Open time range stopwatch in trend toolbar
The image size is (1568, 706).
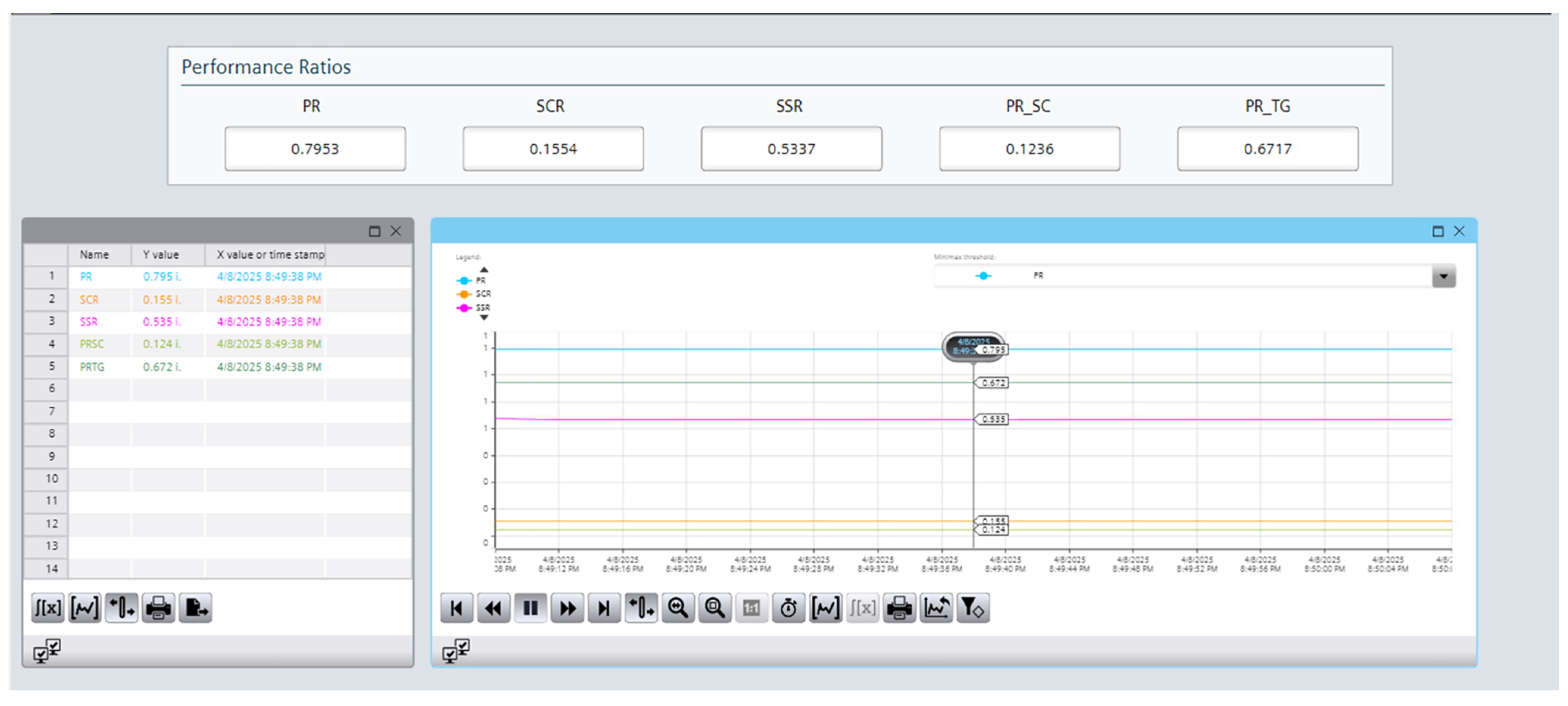click(788, 608)
